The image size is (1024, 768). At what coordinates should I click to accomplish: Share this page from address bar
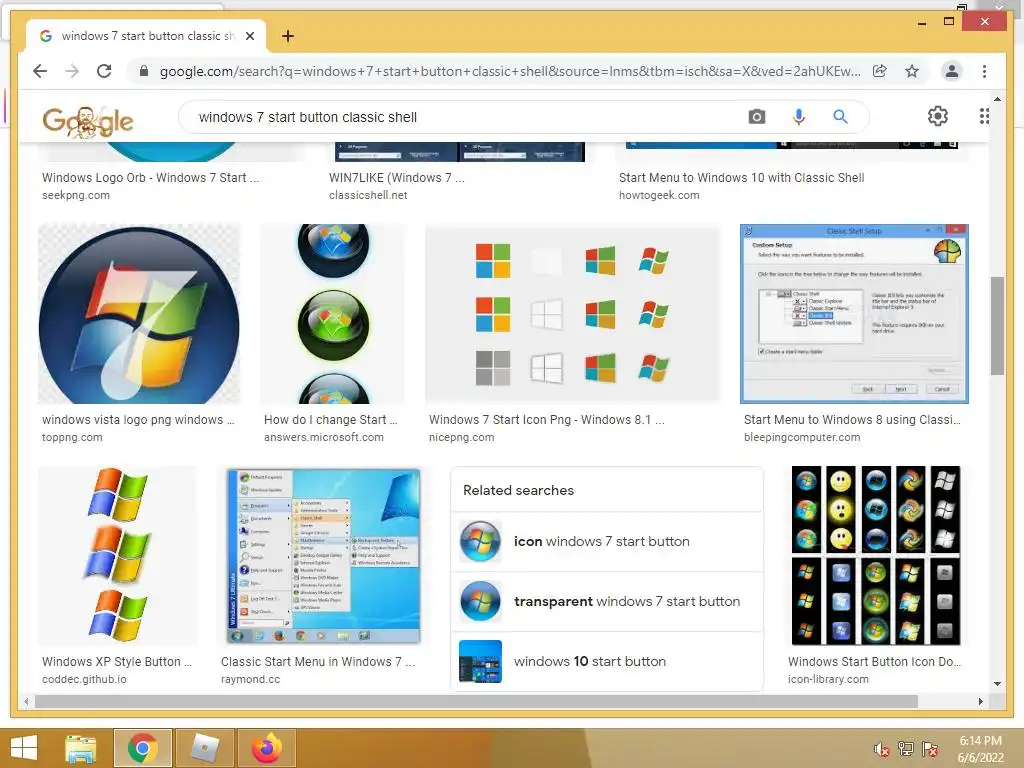pos(880,71)
